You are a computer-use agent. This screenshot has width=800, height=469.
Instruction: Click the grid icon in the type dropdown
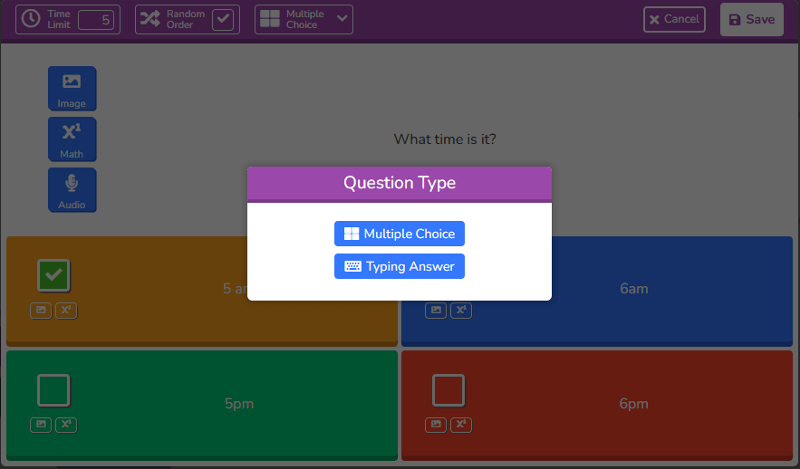270,19
